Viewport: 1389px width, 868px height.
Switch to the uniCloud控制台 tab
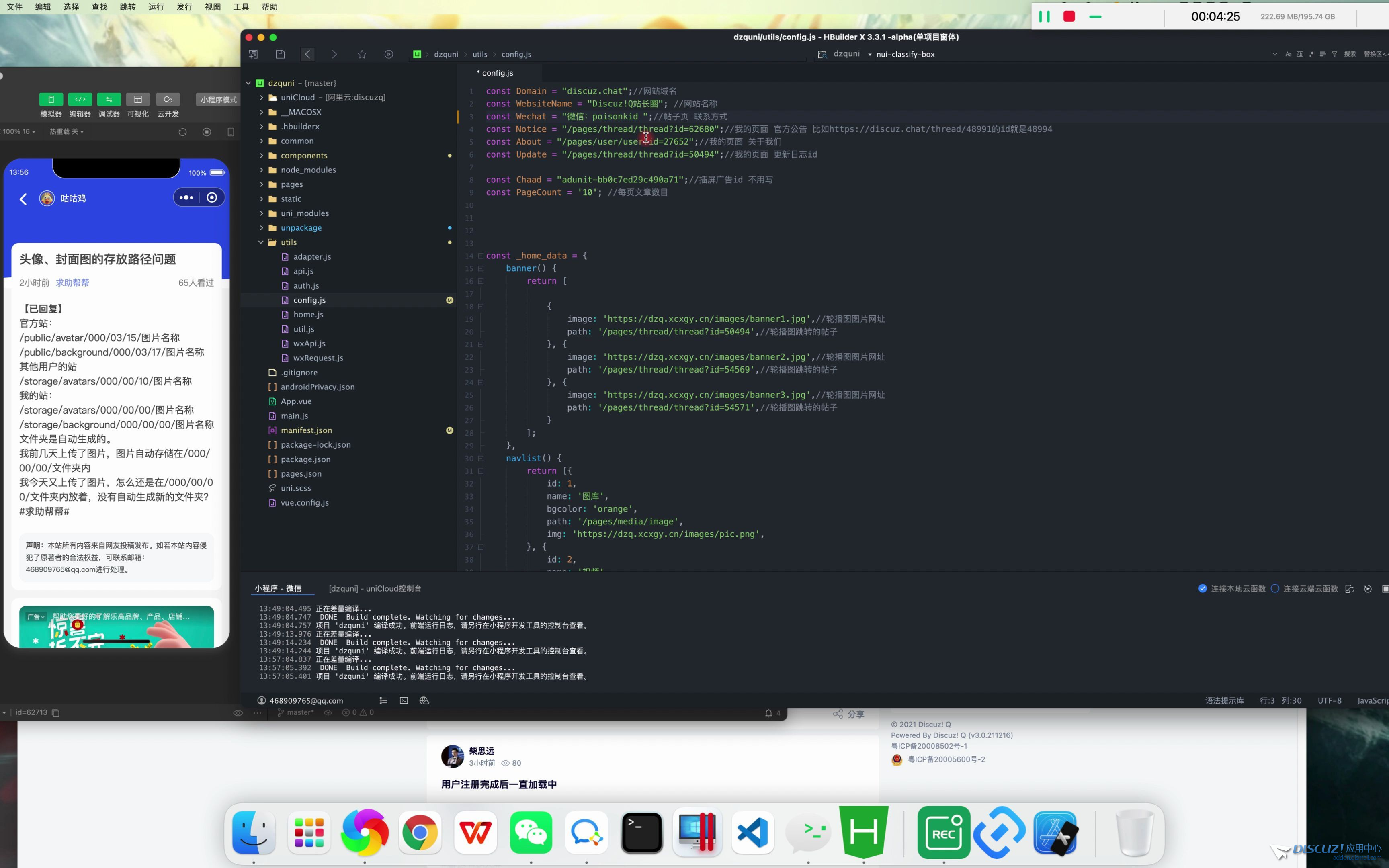point(375,588)
